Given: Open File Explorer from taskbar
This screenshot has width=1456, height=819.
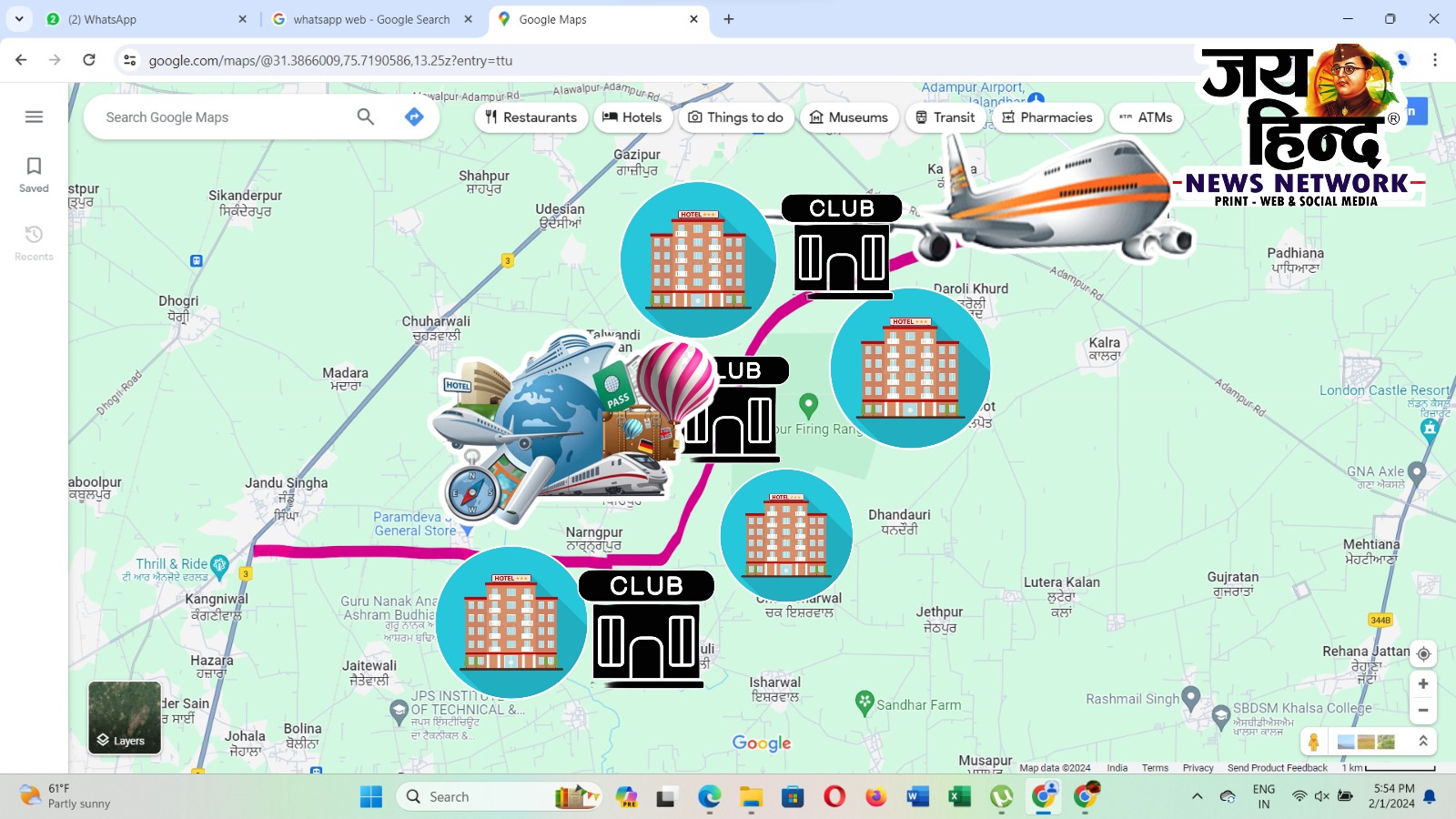Looking at the screenshot, I should tap(751, 797).
